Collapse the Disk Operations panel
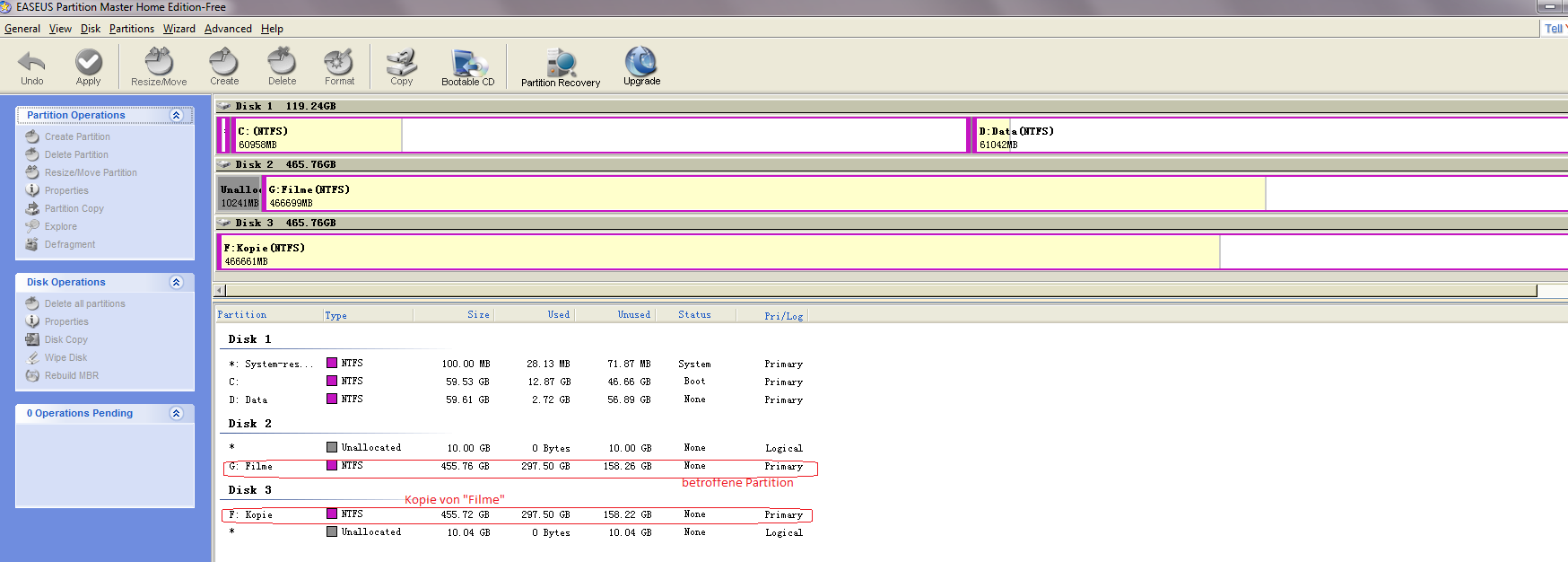This screenshot has width=1568, height=562. pos(176,282)
